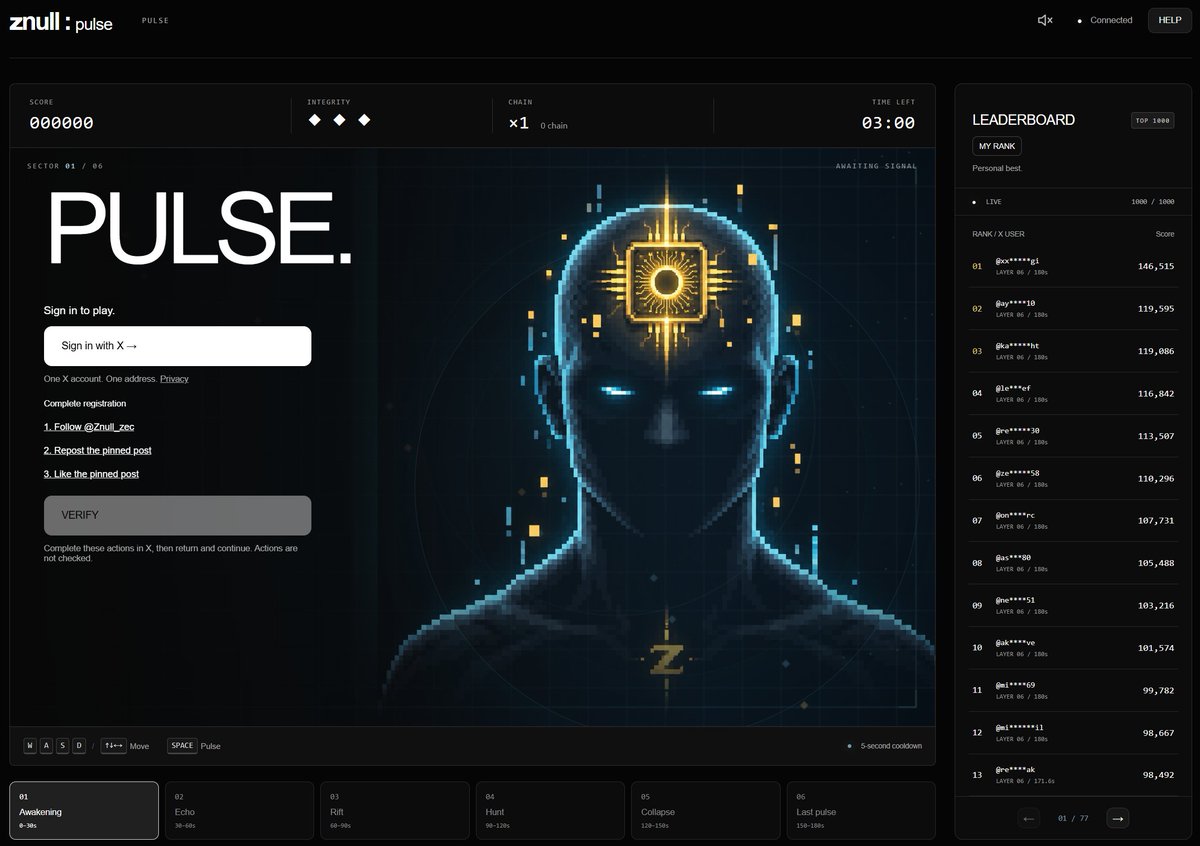The height and width of the screenshot is (846, 1200).
Task: Click leaderboard score 101,574
Action: 1156,648
